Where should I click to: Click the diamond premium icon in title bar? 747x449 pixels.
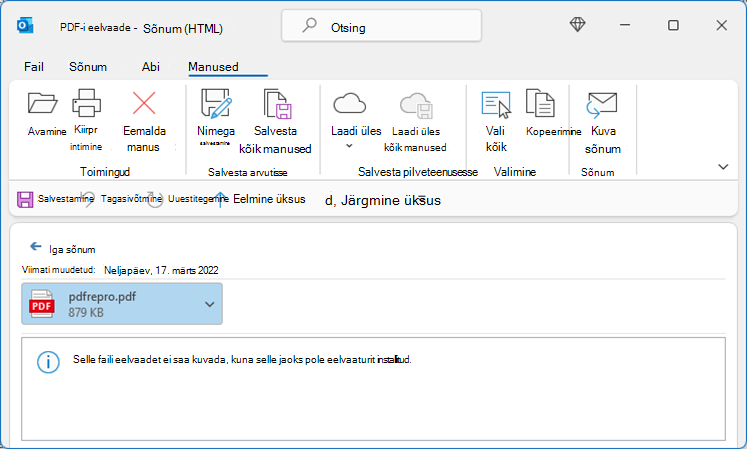tap(577, 24)
